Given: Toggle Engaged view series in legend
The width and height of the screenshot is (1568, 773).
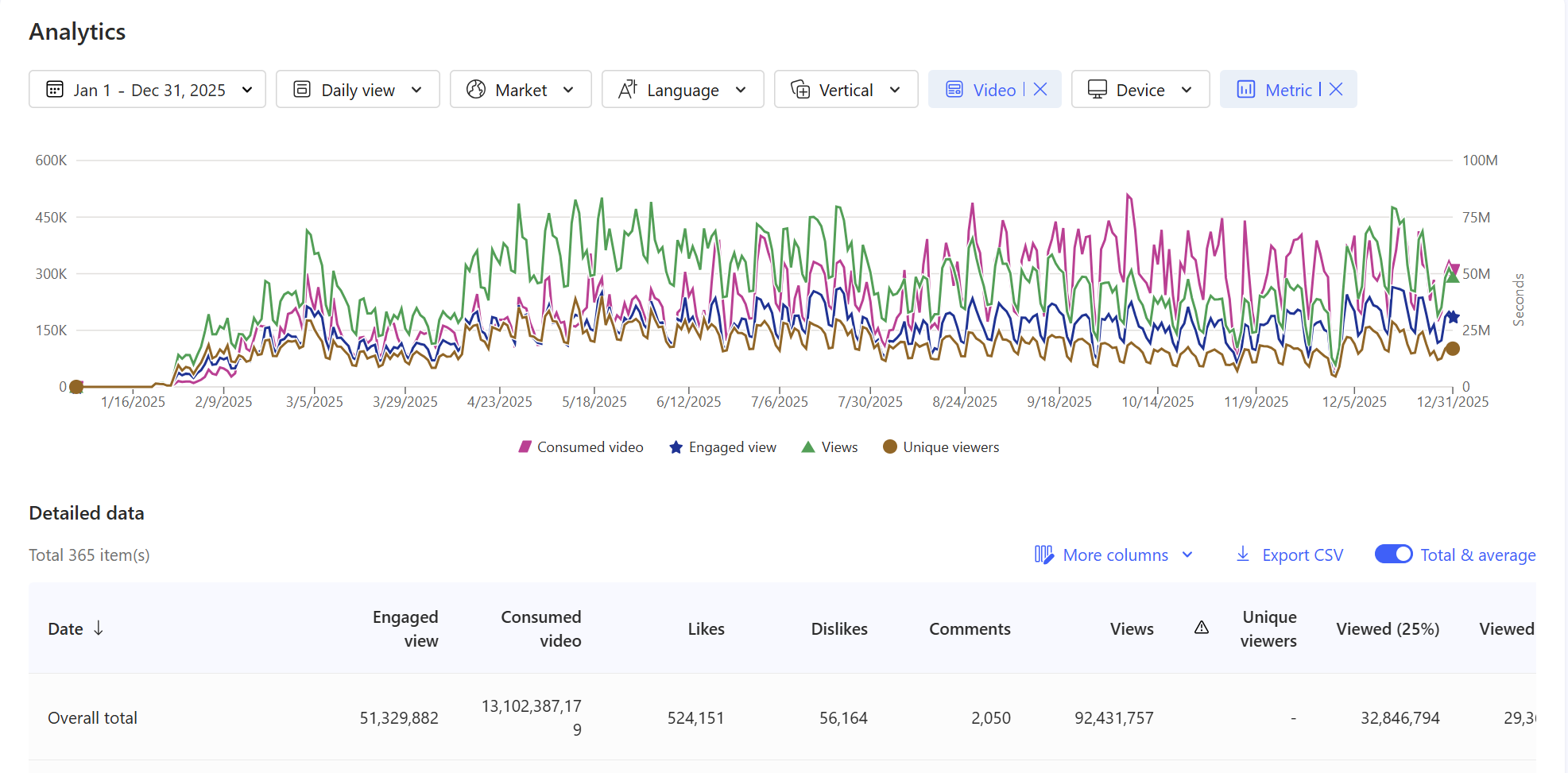Looking at the screenshot, I should [x=723, y=447].
